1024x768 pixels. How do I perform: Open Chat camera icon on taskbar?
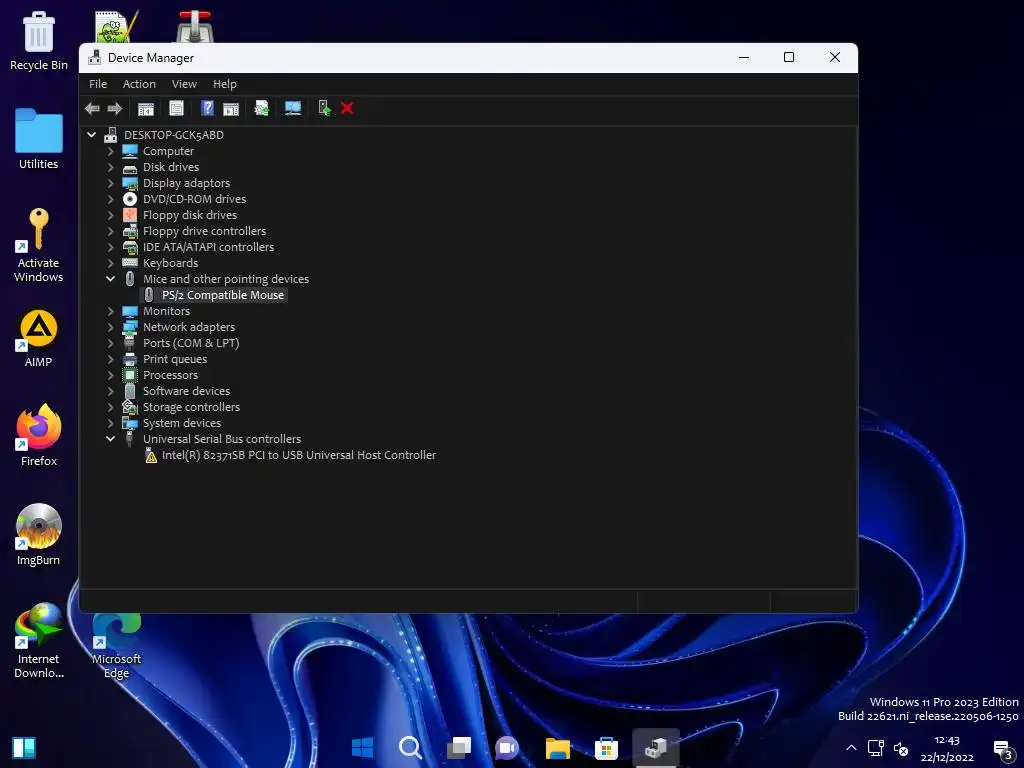pyautogui.click(x=507, y=747)
